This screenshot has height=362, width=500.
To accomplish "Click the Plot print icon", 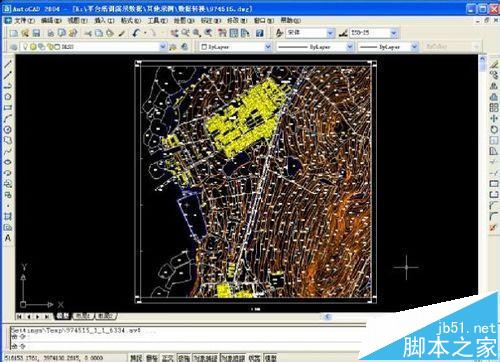I will tap(51, 33).
